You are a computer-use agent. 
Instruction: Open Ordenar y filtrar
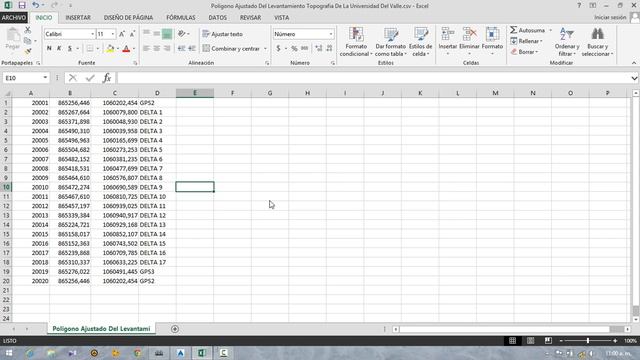[567, 42]
